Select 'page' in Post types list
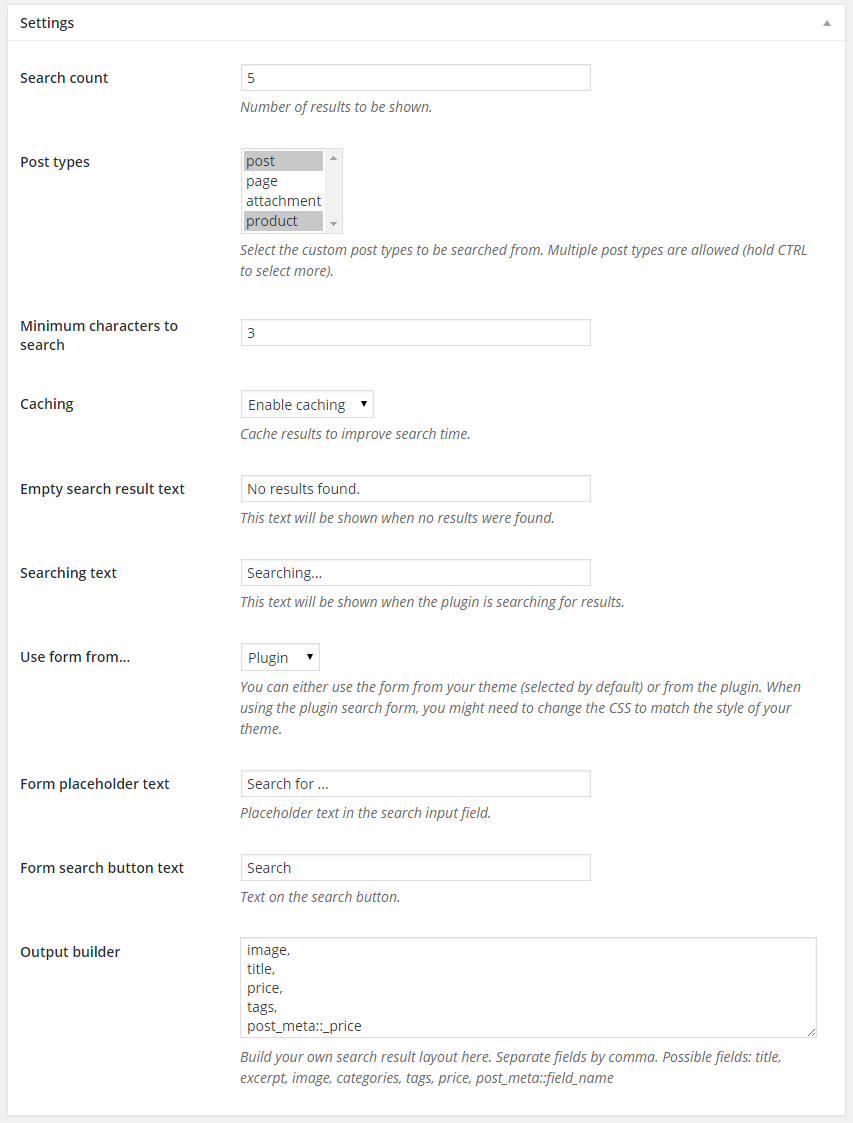This screenshot has width=853, height=1123. [x=283, y=181]
